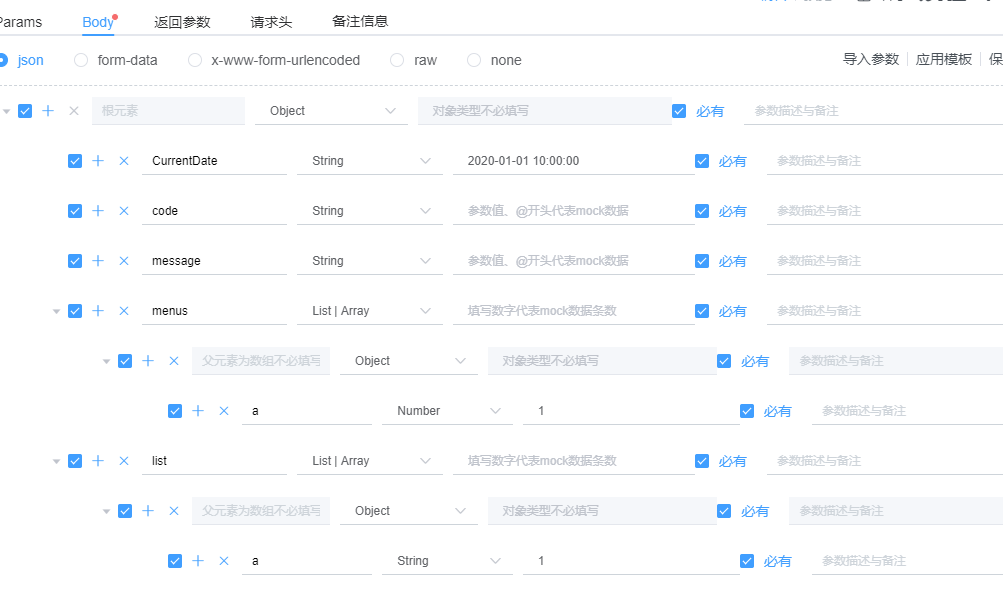This screenshot has width=1003, height=610.
Task: Open the type dropdown for the code parameter
Action: [x=369, y=210]
